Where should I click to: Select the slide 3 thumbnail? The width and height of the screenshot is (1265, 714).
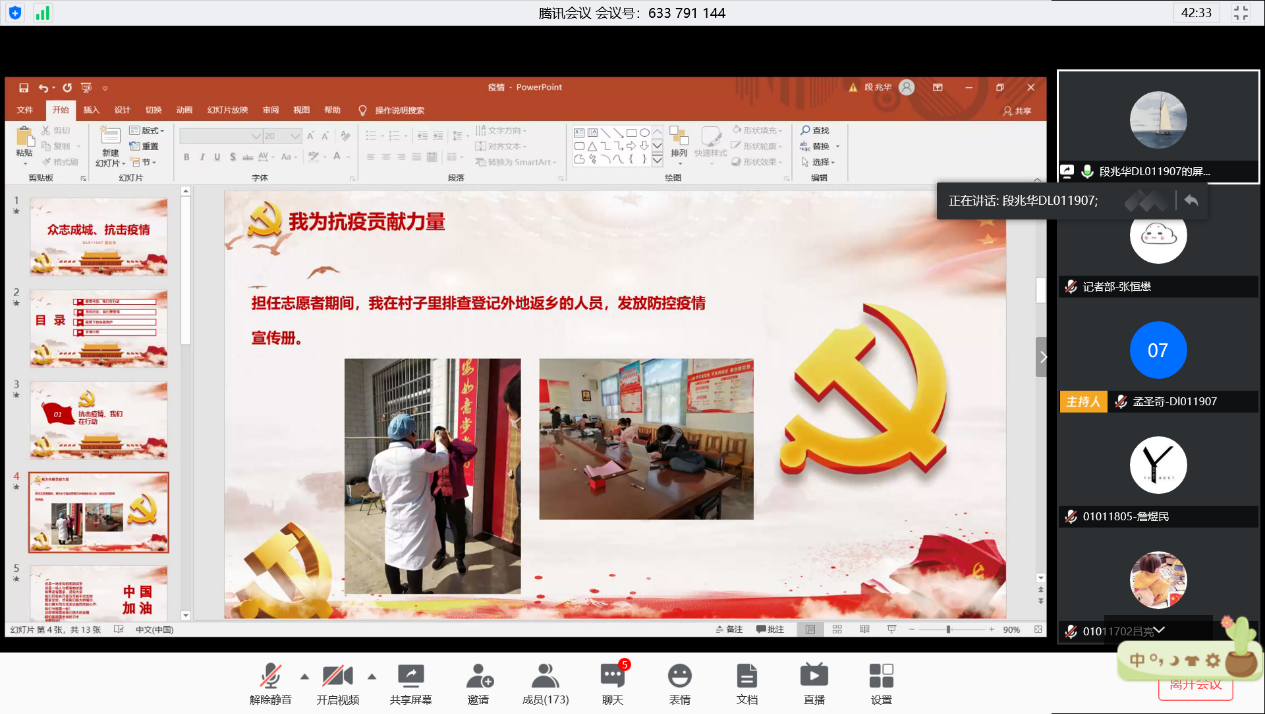pyautogui.click(x=98, y=420)
